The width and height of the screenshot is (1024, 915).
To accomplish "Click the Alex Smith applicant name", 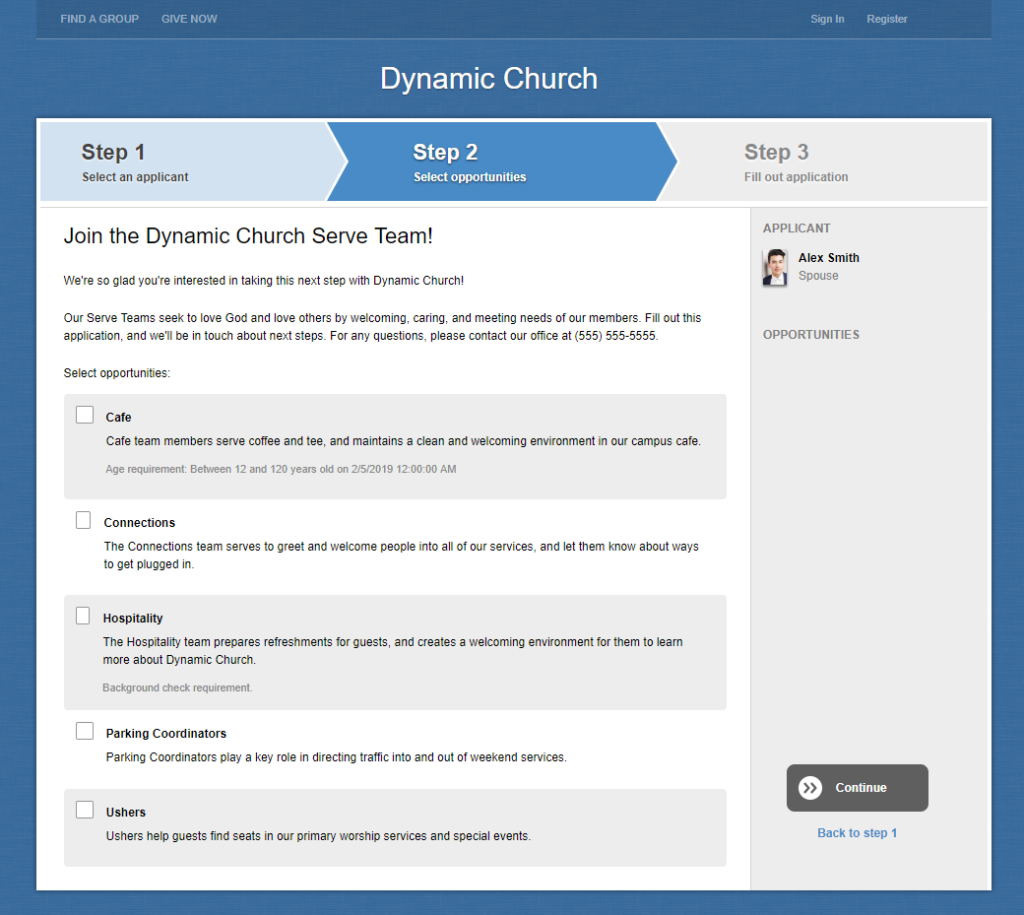I will pos(829,258).
